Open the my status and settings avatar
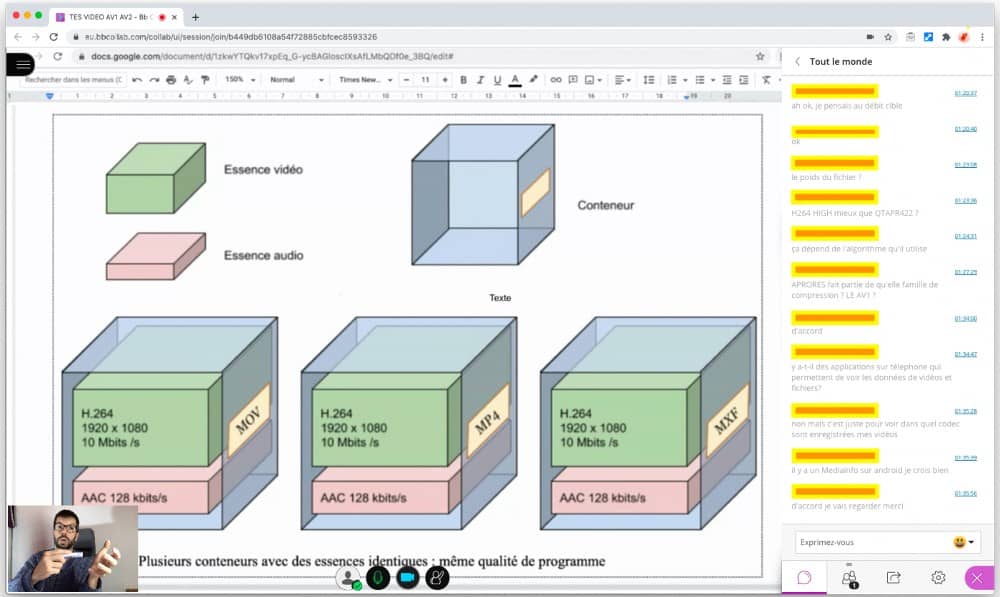 pos(348,577)
